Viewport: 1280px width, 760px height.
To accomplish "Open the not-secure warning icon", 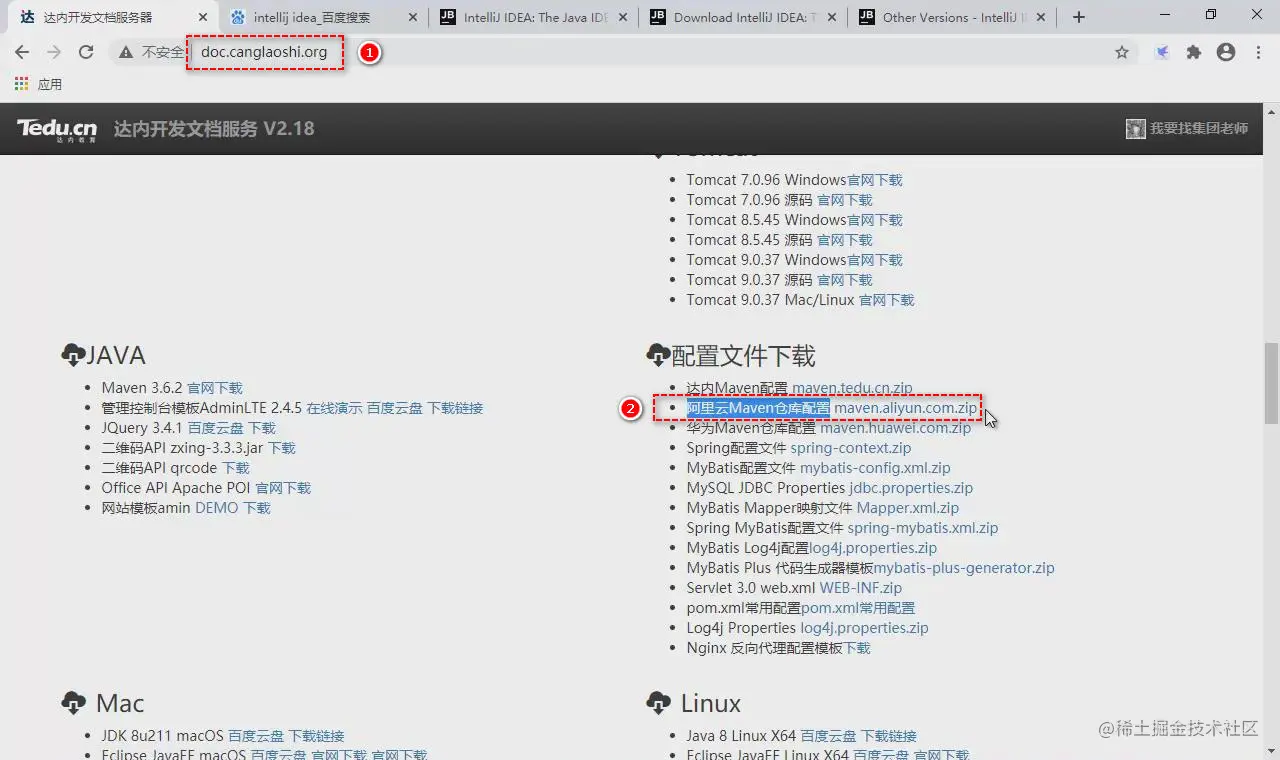I will coord(126,52).
